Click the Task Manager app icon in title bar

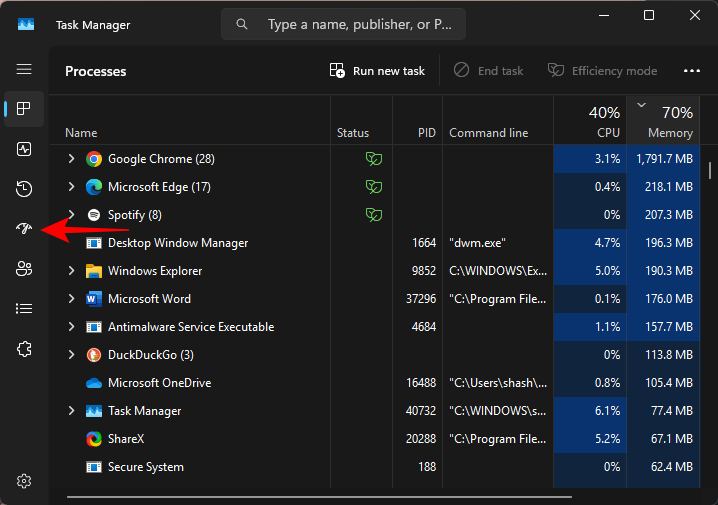[26, 24]
